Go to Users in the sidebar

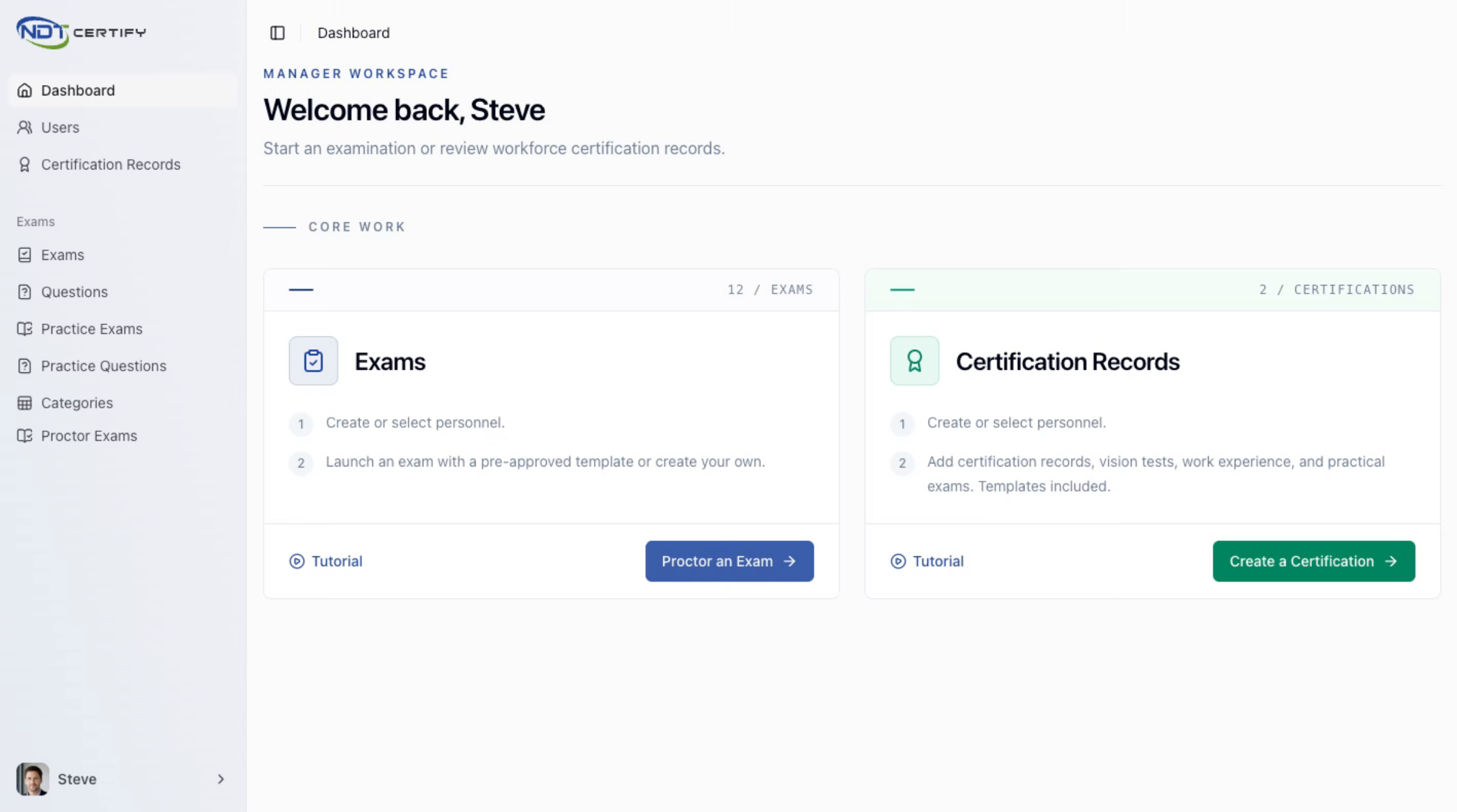(123, 128)
